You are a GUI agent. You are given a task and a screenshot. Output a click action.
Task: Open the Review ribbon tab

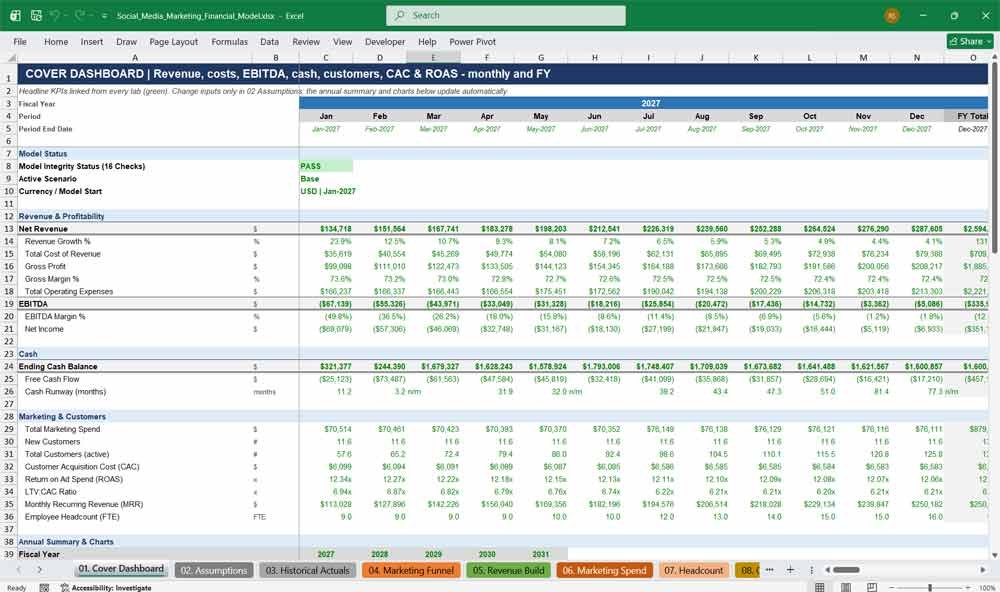(x=306, y=41)
